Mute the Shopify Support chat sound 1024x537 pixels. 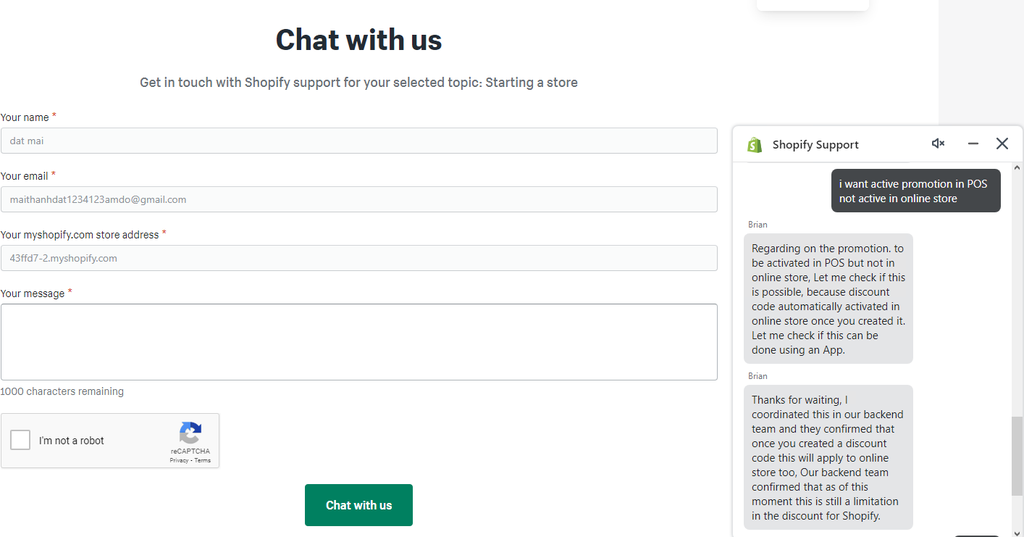point(938,144)
